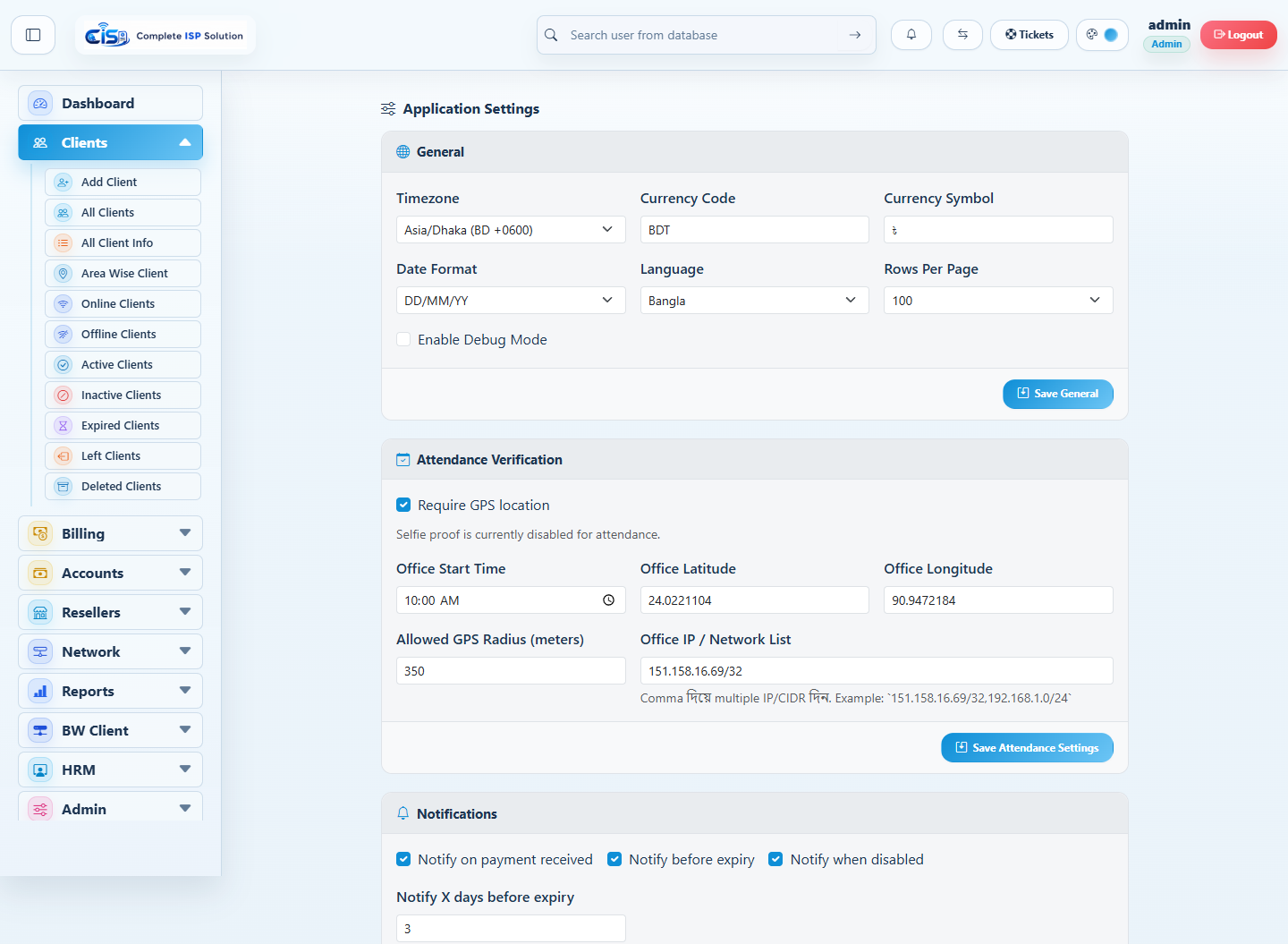Click the Dashboard gauge icon
1288x944 pixels.
[40, 104]
